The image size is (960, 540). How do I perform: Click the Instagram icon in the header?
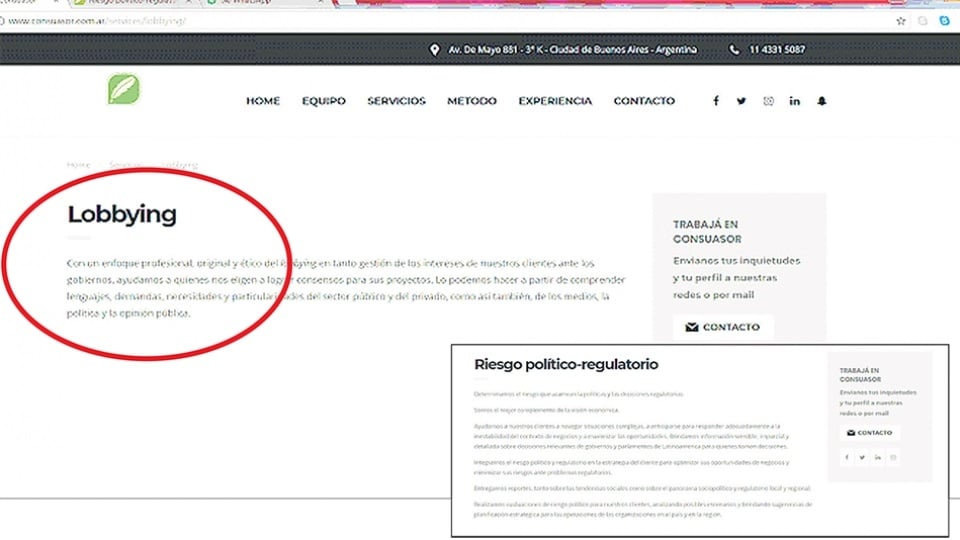tap(768, 101)
